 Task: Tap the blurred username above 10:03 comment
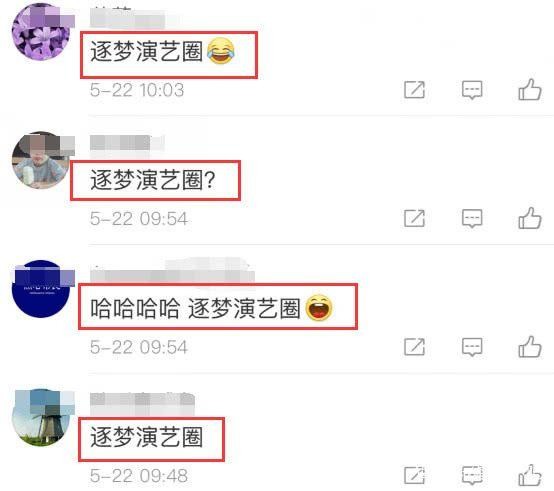pos(127,18)
